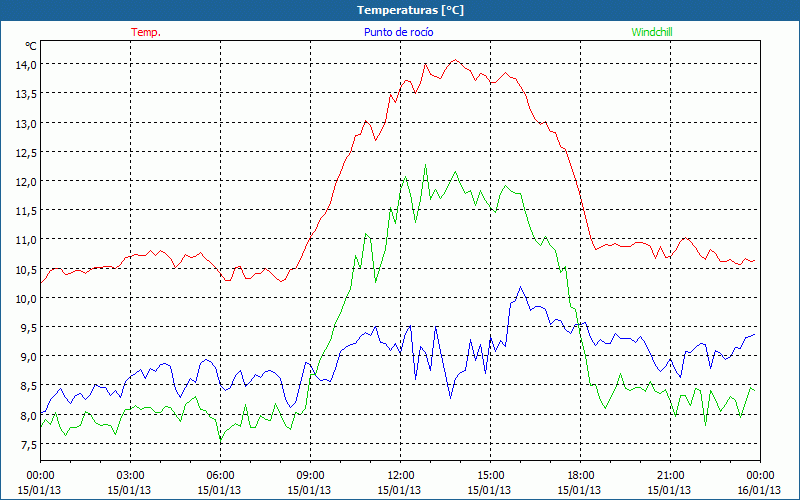This screenshot has width=800, height=500.
Task: Click the '10,0' y-axis value
Action: click(x=26, y=298)
